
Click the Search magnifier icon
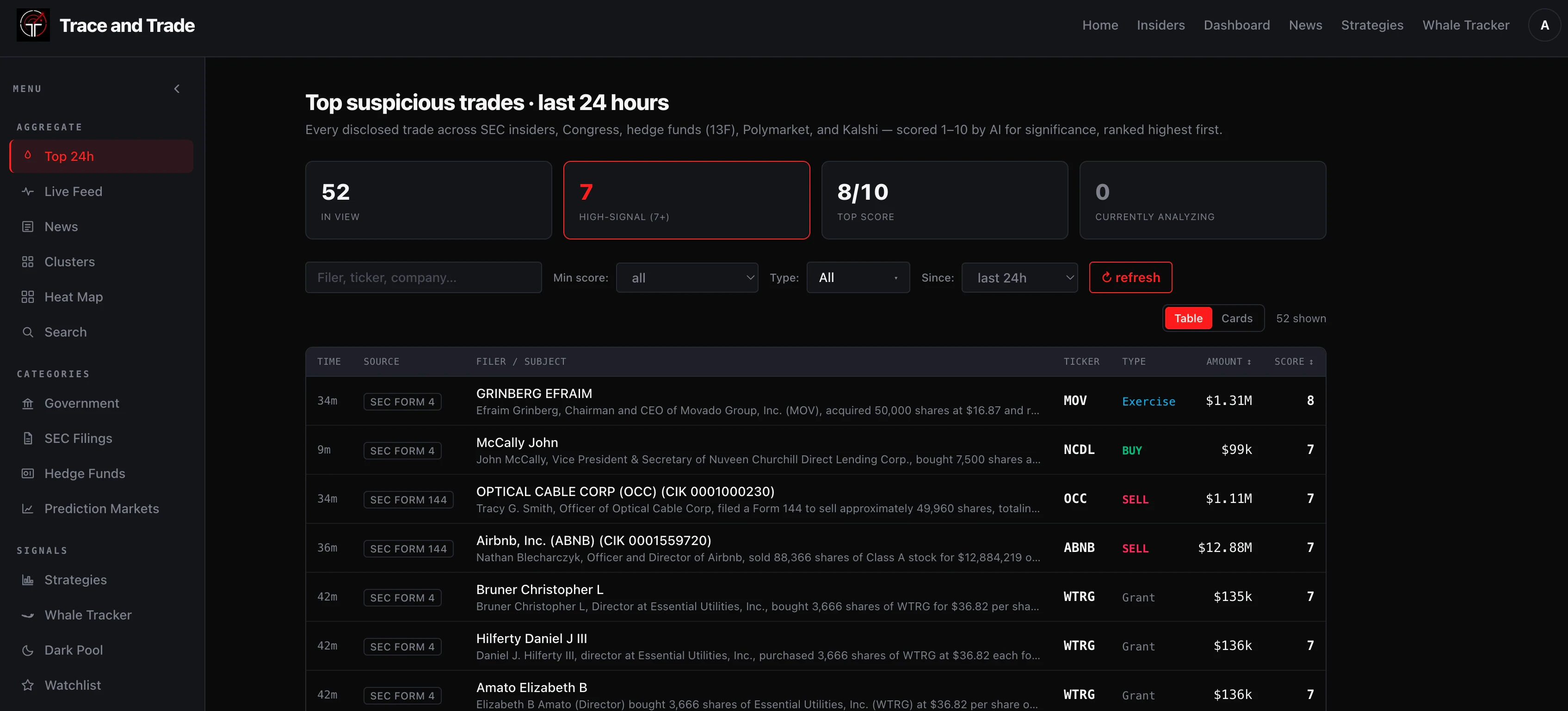coord(28,332)
